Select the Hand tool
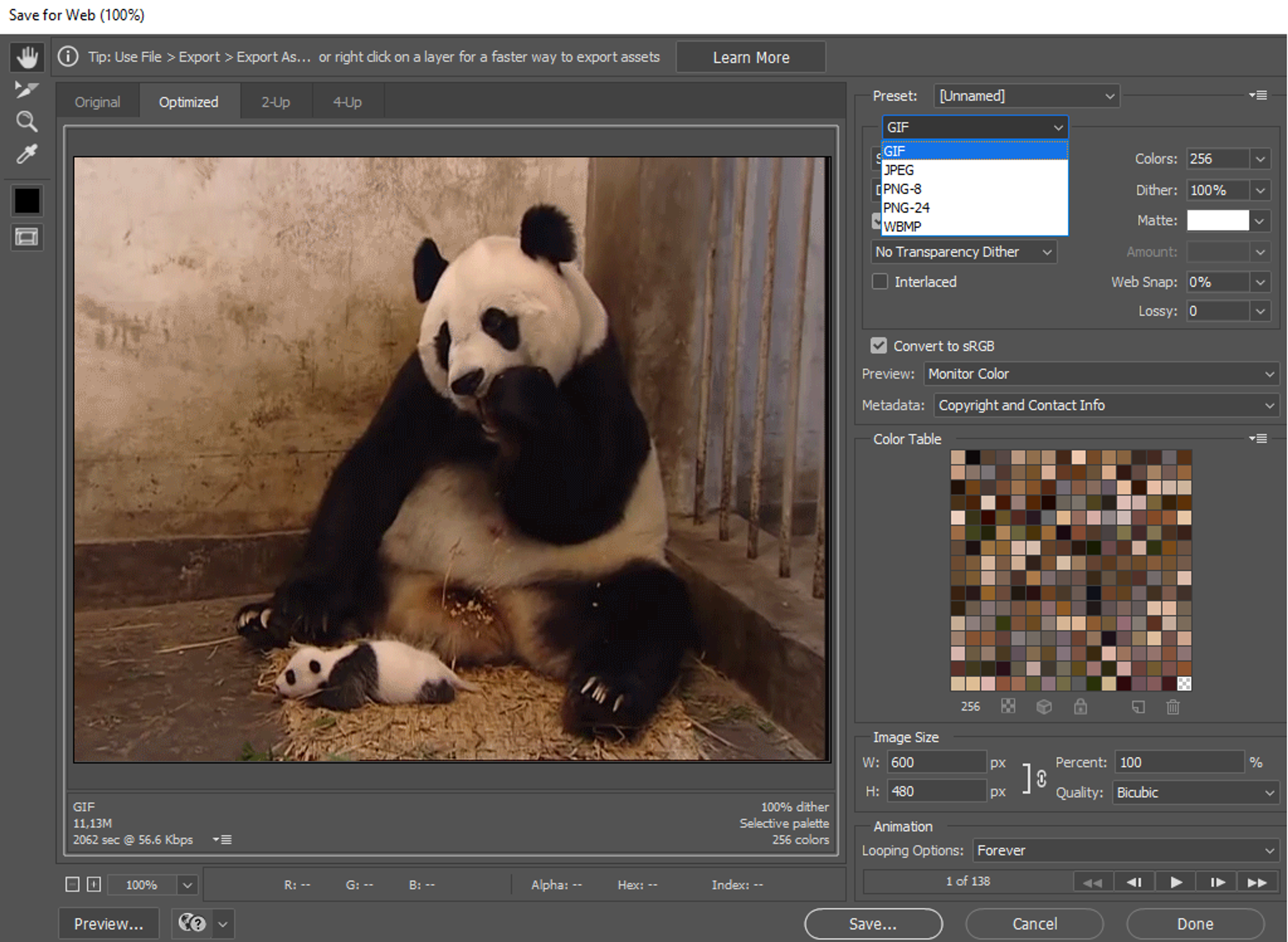Image resolution: width=1288 pixels, height=942 pixels. point(27,57)
